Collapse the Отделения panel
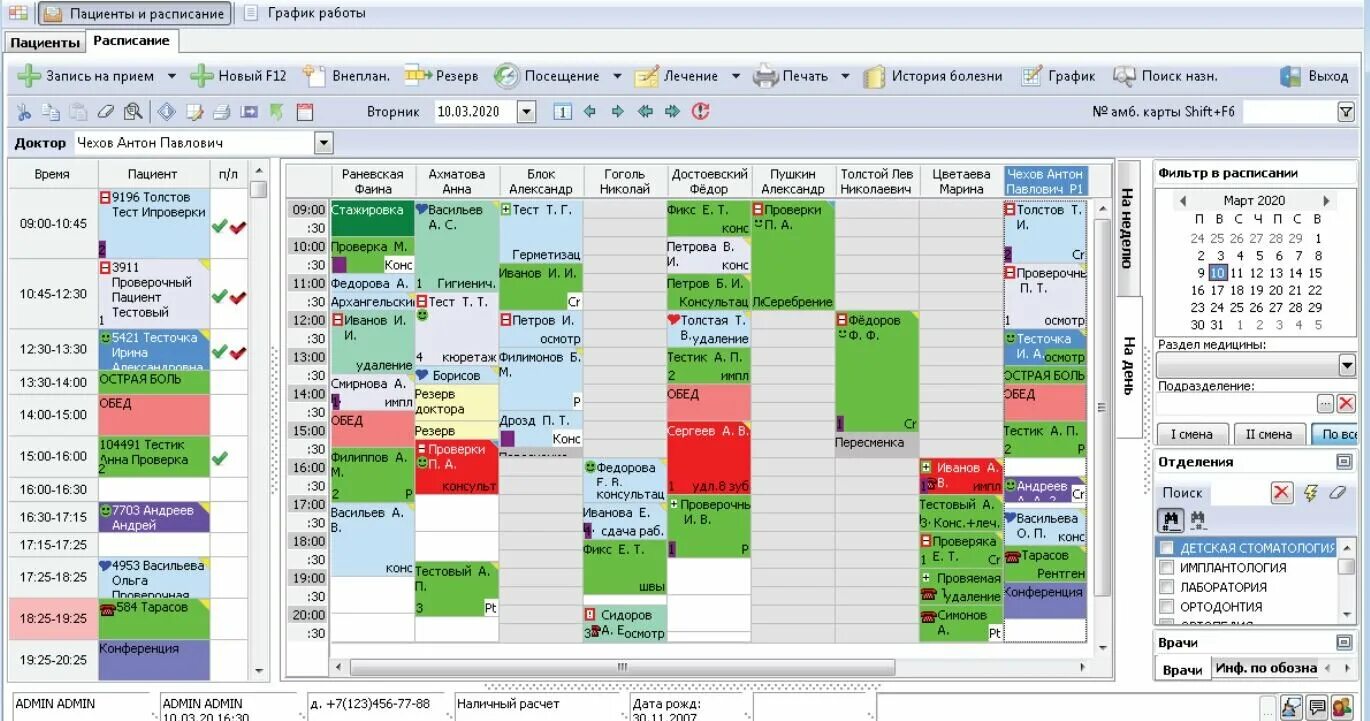 click(x=1344, y=462)
